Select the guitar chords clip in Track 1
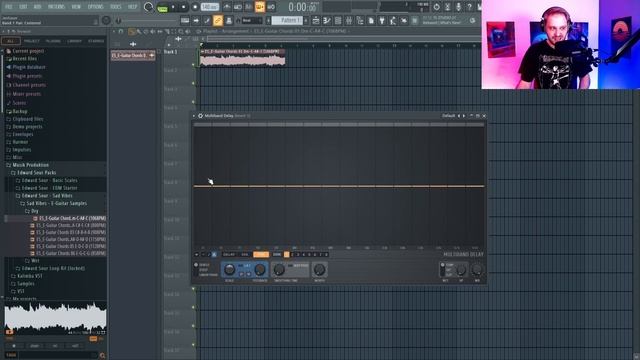 (242, 58)
